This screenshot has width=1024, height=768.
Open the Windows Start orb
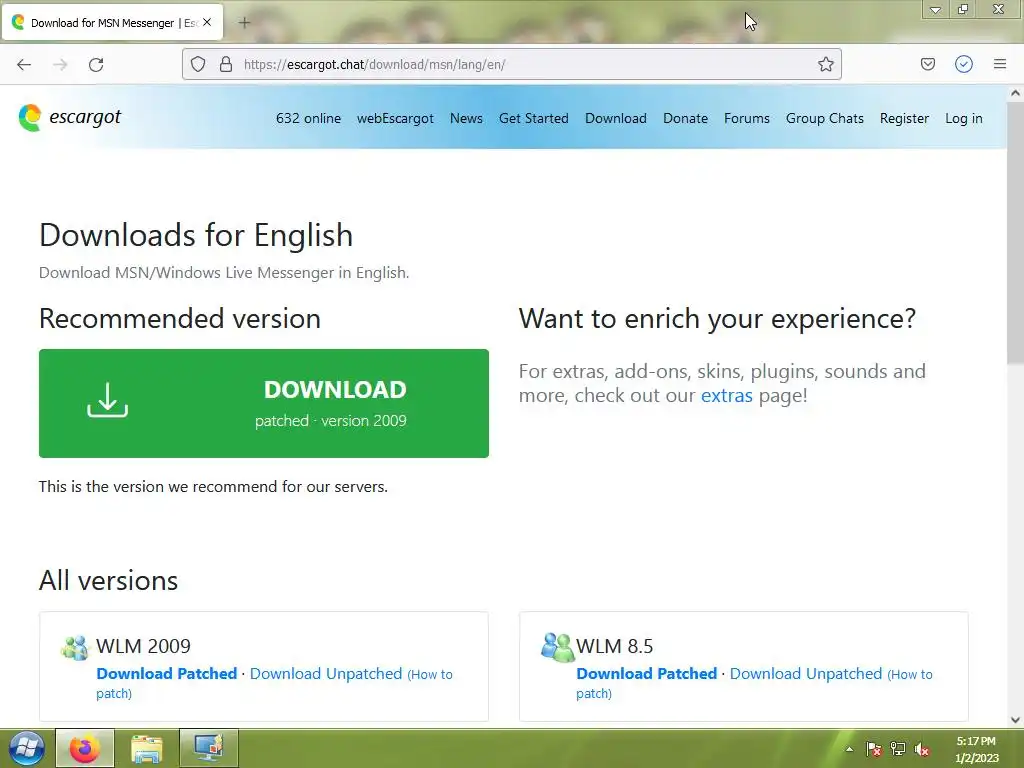26,748
